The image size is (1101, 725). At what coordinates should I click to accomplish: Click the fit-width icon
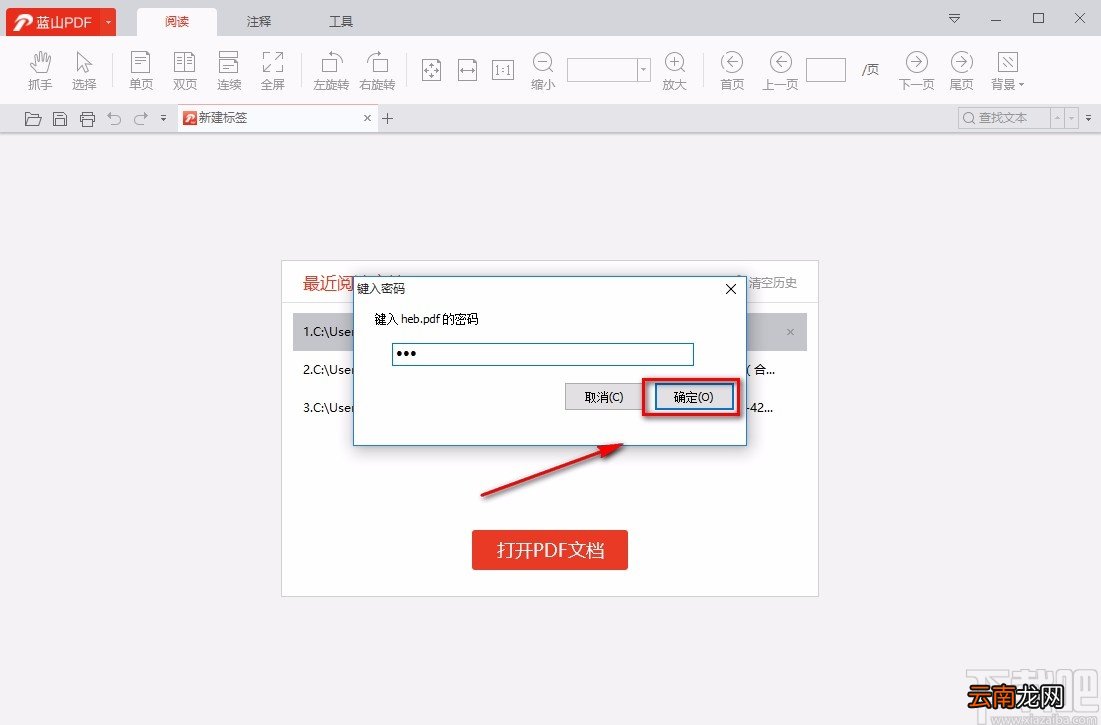point(468,69)
